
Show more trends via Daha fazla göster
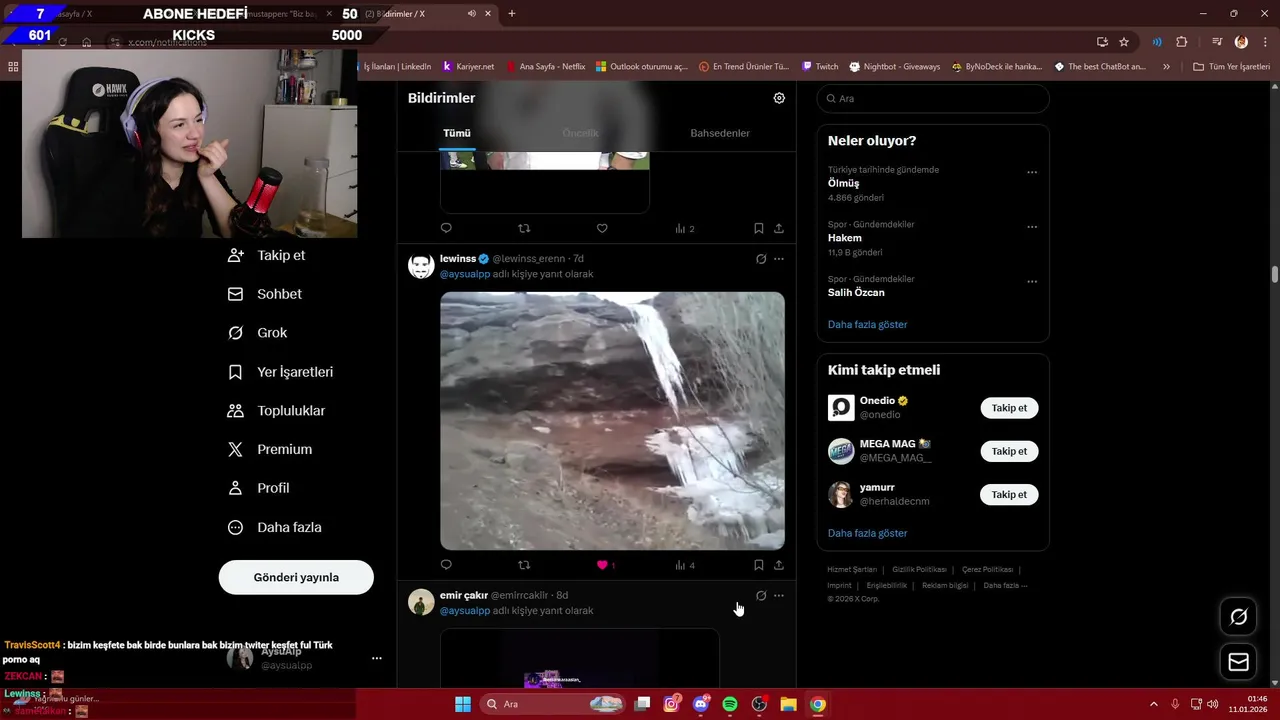[x=867, y=324]
